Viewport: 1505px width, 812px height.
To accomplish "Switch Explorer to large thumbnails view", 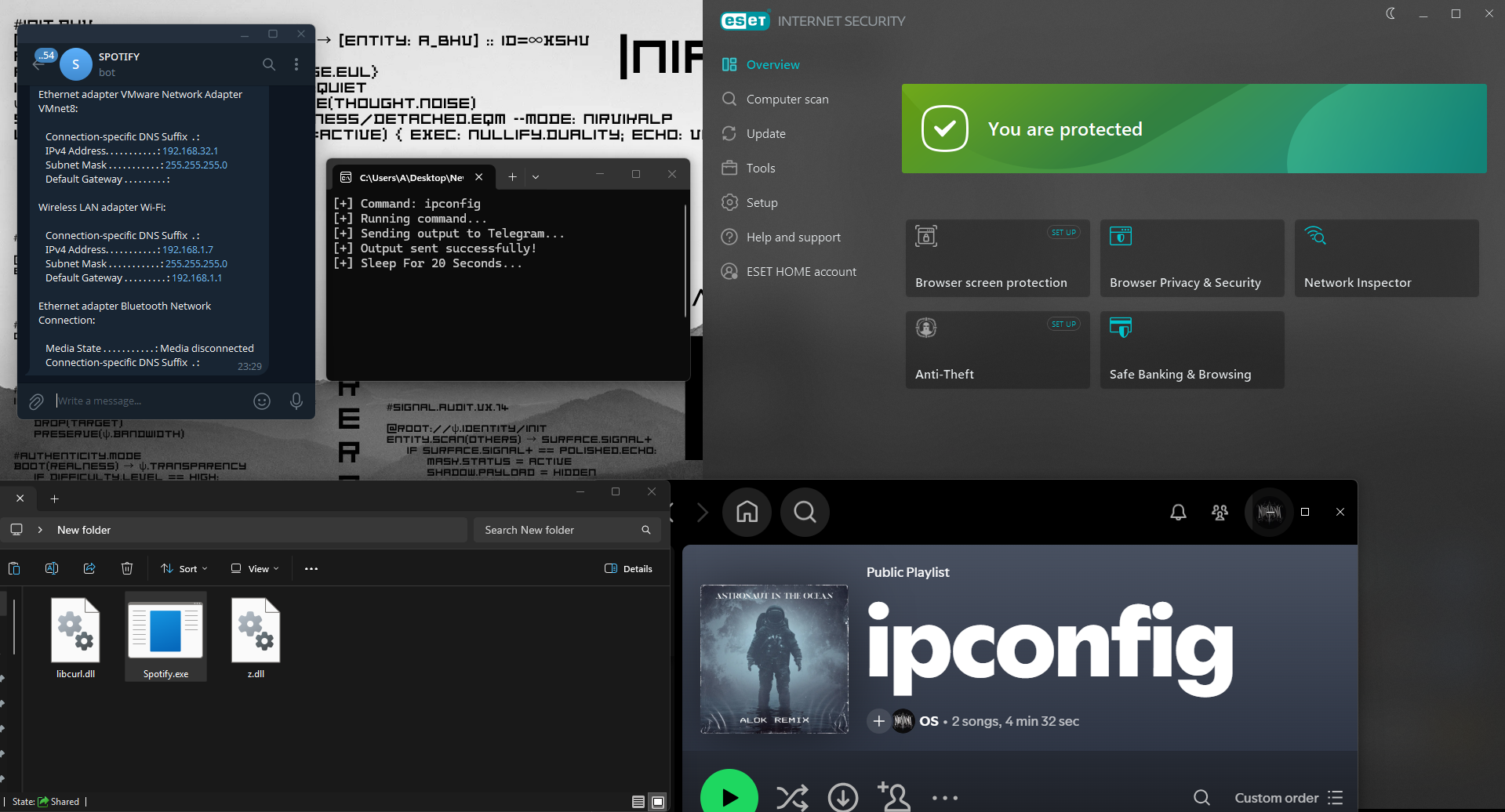I will [658, 802].
